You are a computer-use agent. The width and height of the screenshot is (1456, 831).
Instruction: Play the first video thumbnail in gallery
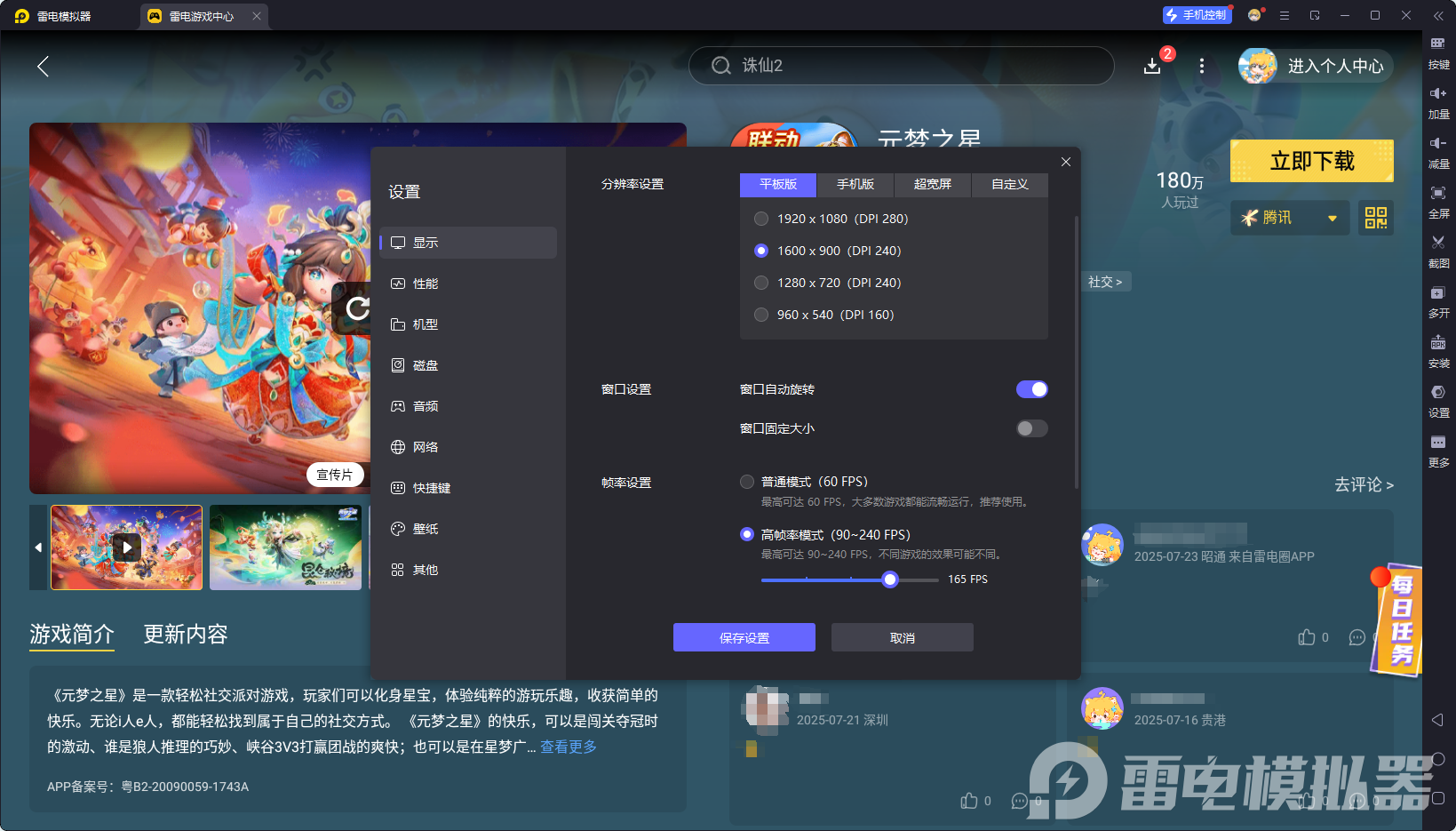coord(127,547)
